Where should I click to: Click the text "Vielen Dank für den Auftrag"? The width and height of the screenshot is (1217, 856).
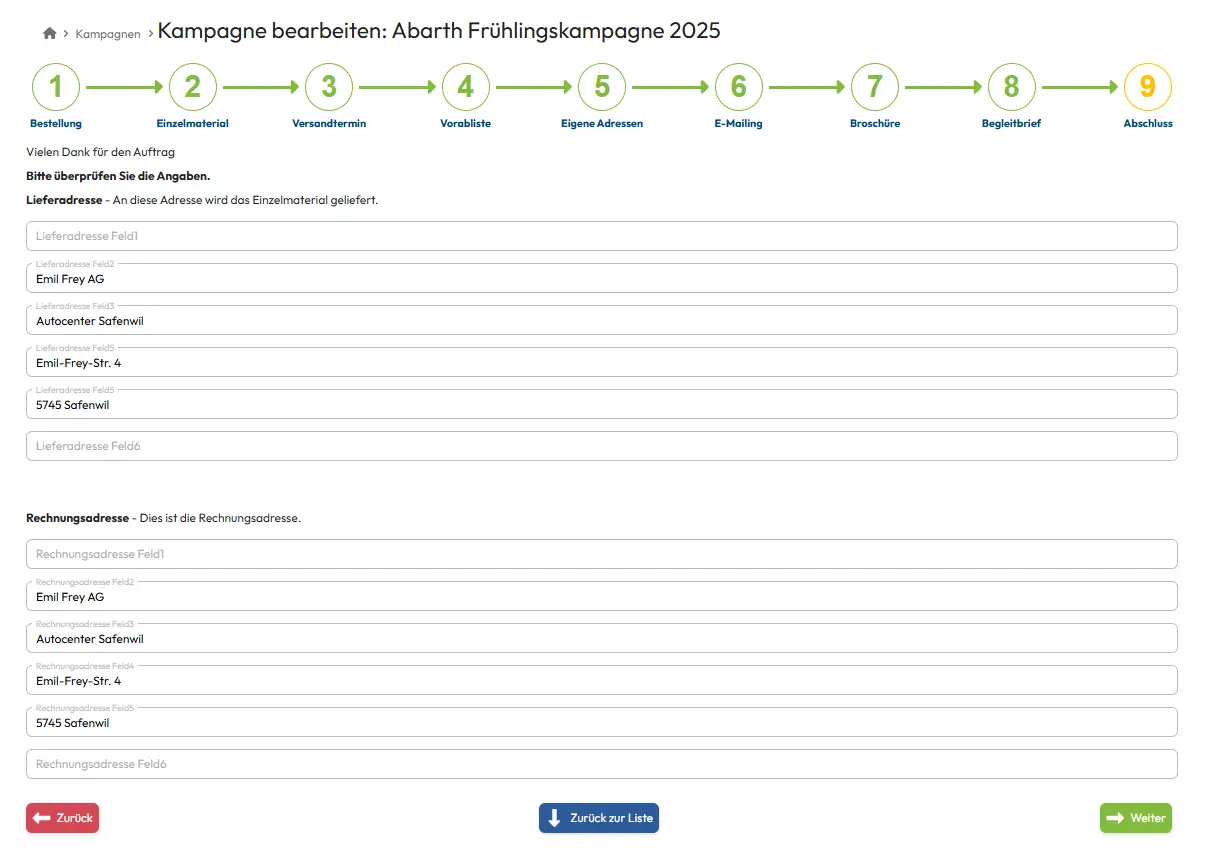click(101, 152)
